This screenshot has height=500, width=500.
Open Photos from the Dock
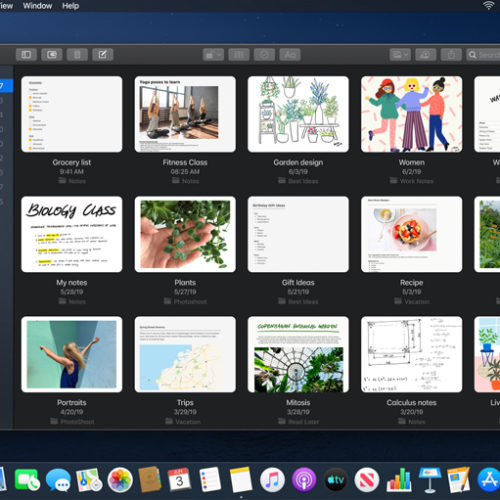(120, 480)
